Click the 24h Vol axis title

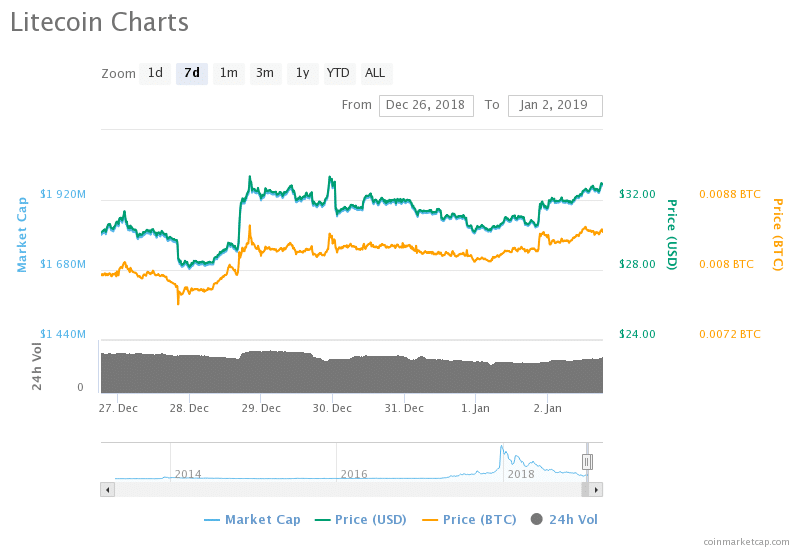tap(36, 366)
